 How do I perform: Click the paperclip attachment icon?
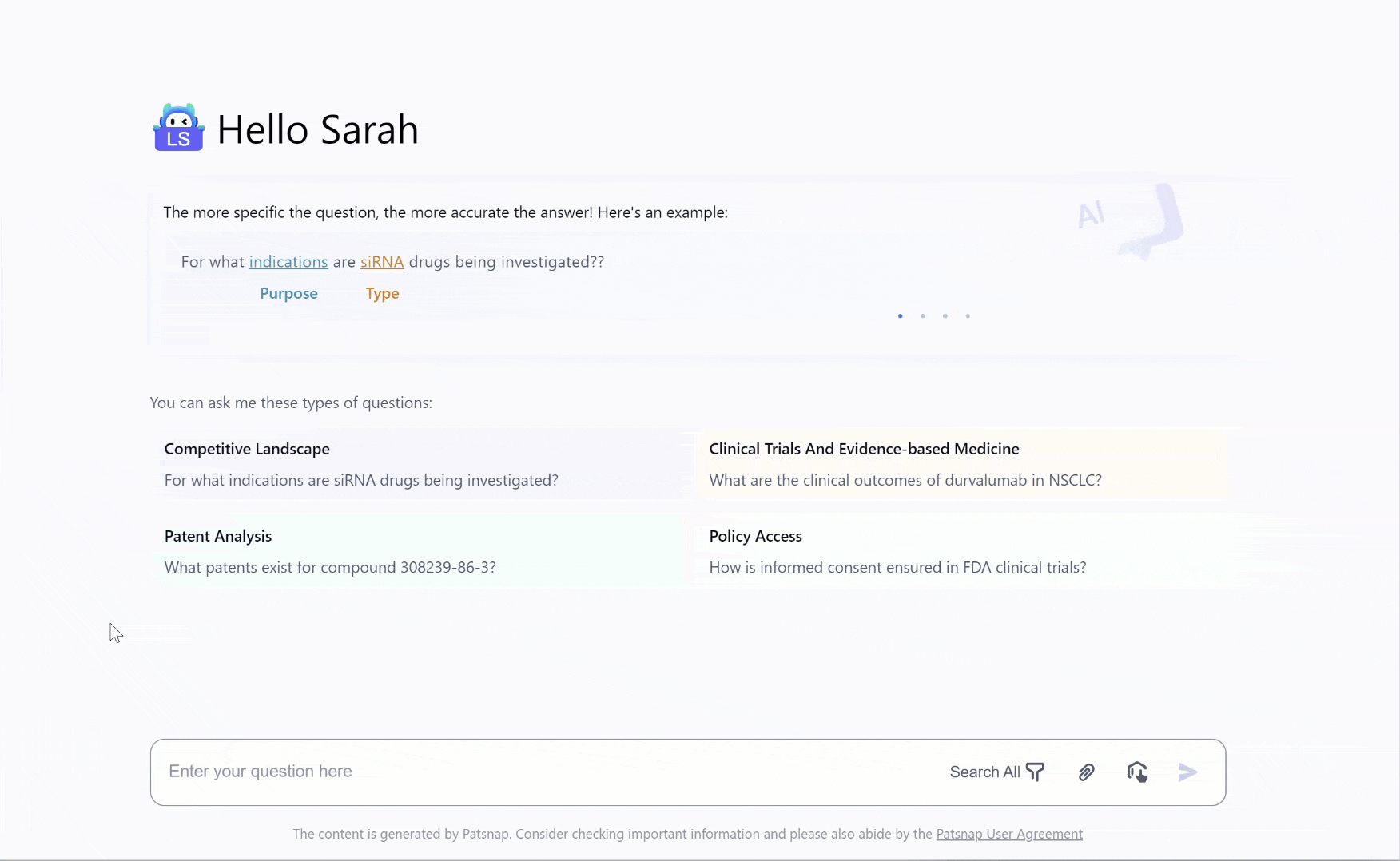click(1086, 772)
